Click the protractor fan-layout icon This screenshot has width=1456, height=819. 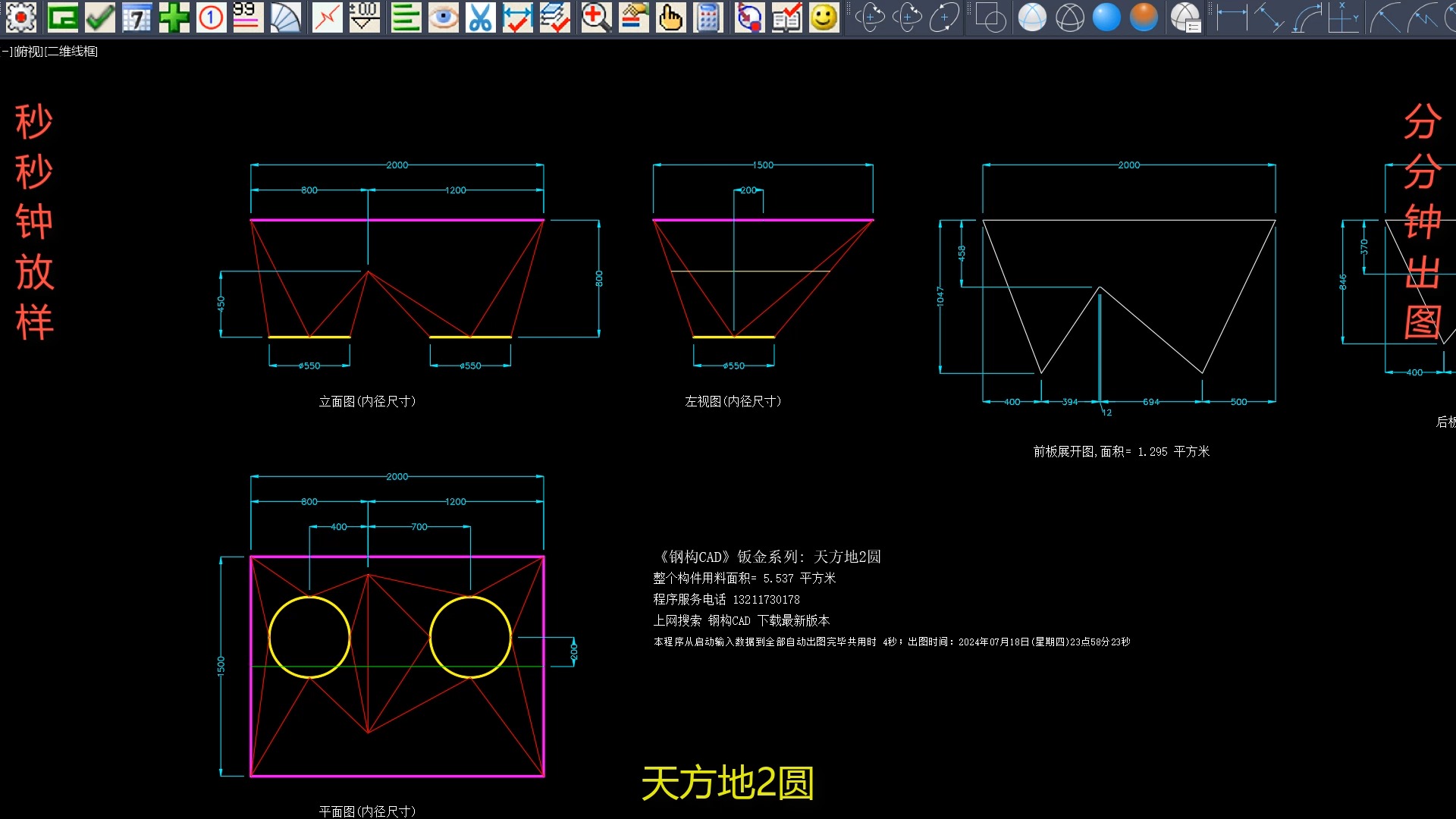coord(287,17)
